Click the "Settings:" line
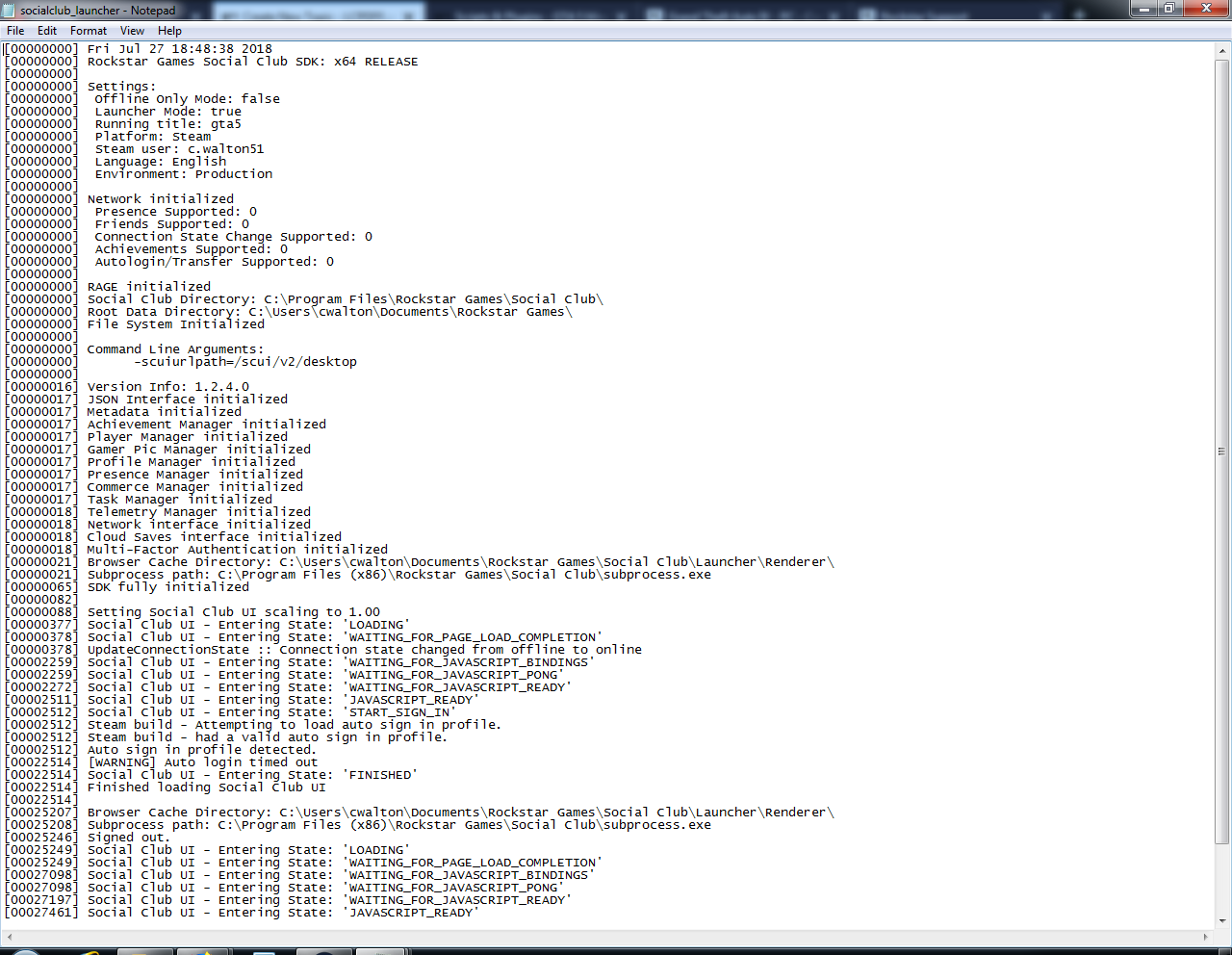The width and height of the screenshot is (1232, 955). click(122, 87)
